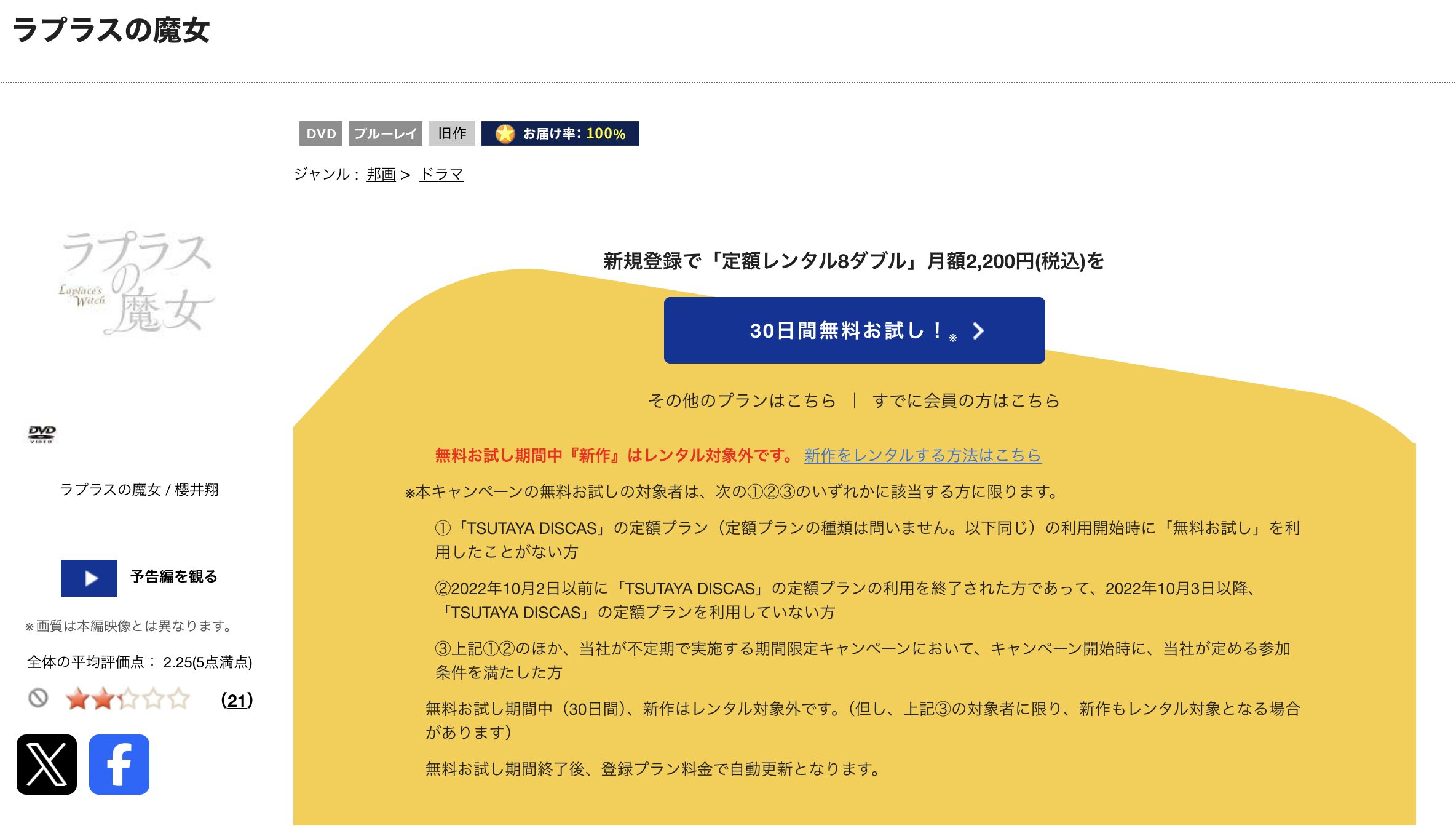Rate with the fourth star
Viewport: 1456px width, 839px height.
[154, 699]
